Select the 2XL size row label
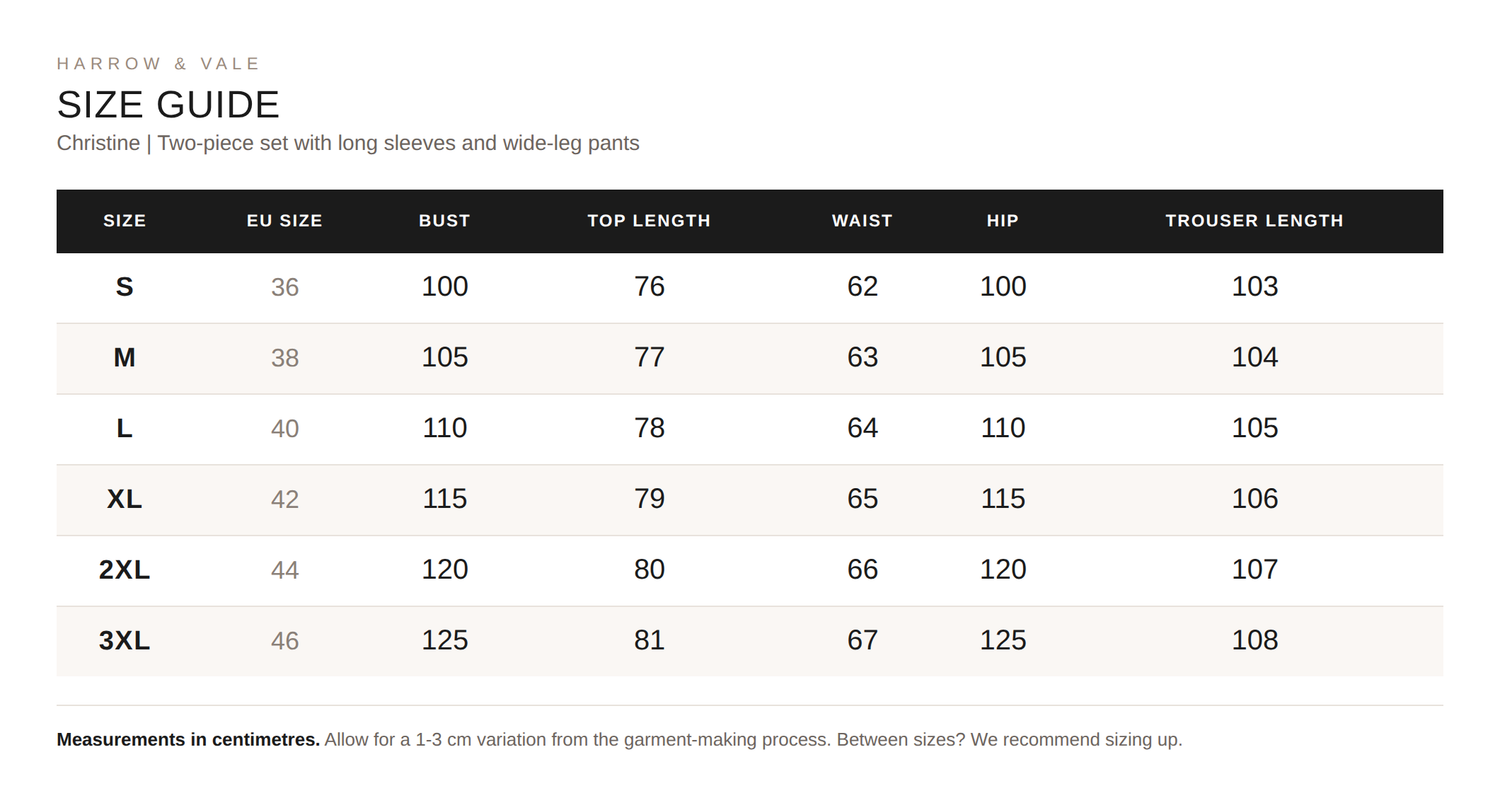 [125, 570]
